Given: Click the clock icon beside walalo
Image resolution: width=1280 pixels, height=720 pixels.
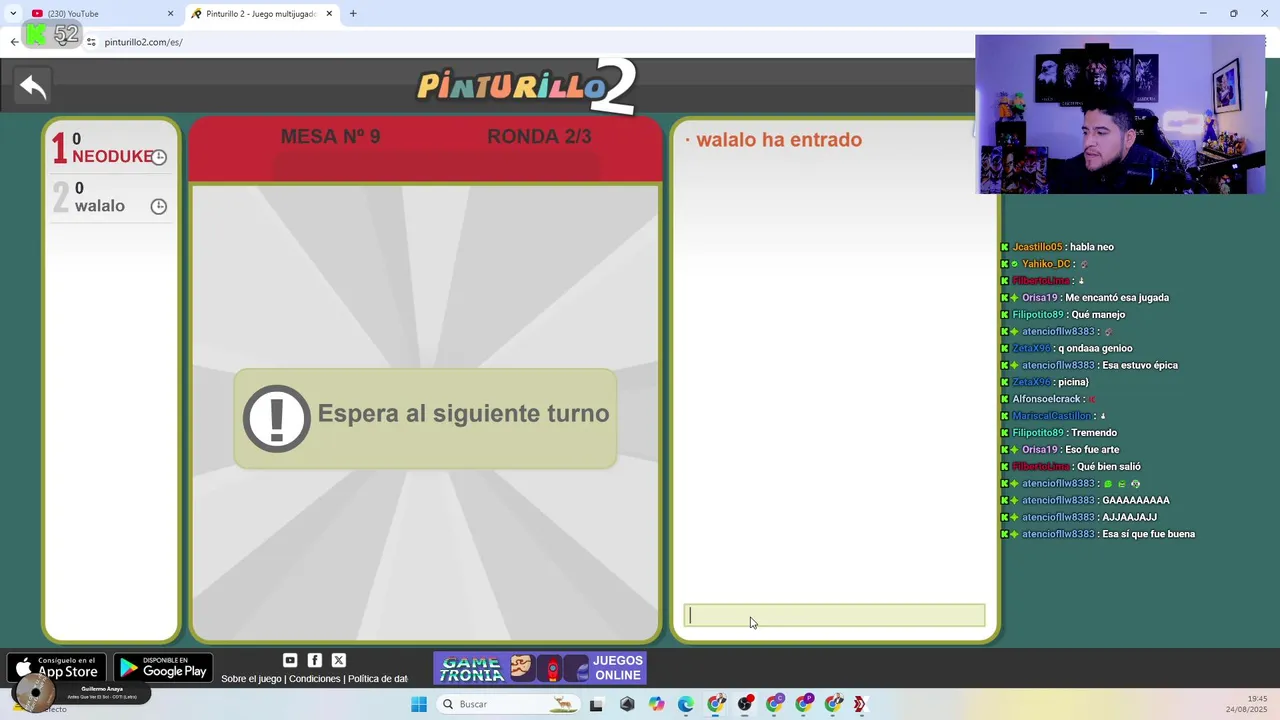Looking at the screenshot, I should (x=158, y=206).
